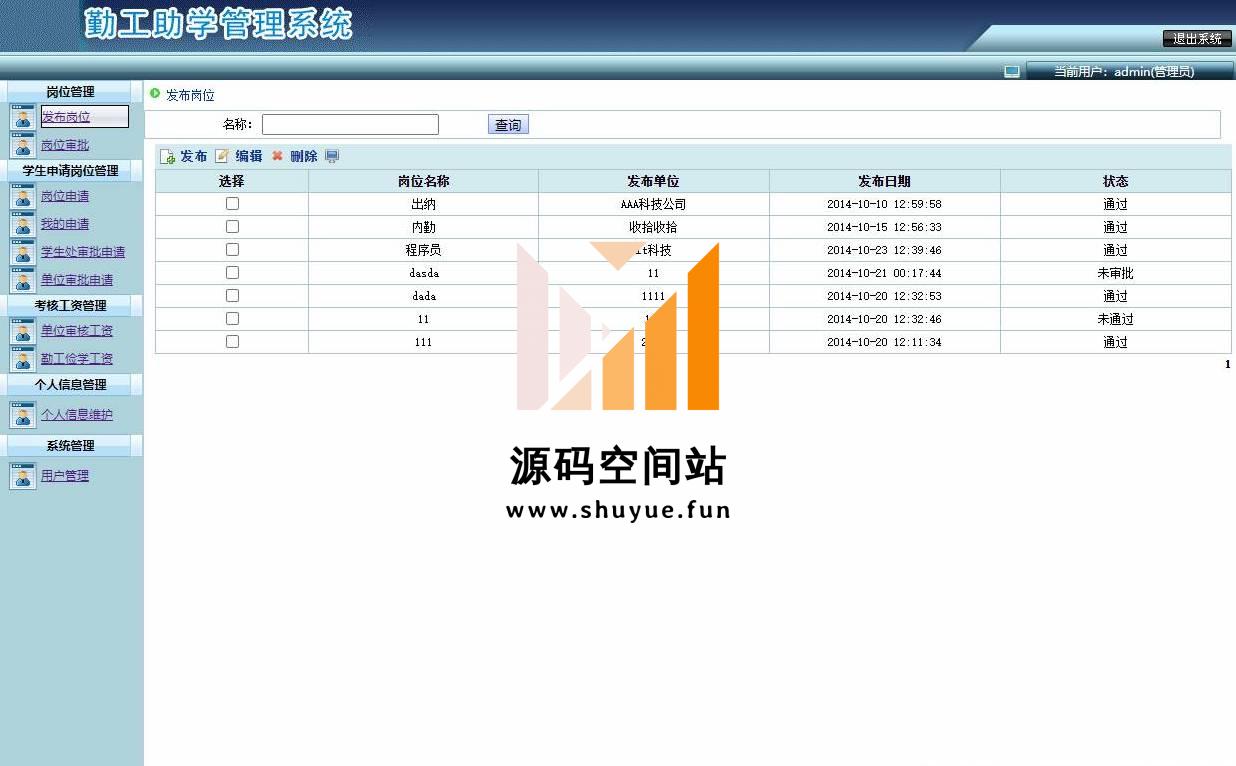
Task: Tick the checkbox for the 出纳 row
Action: (x=232, y=203)
